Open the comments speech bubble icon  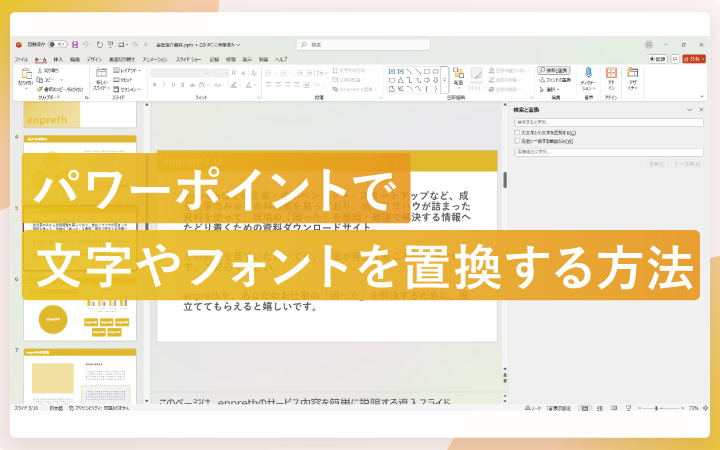pyautogui.click(x=675, y=59)
